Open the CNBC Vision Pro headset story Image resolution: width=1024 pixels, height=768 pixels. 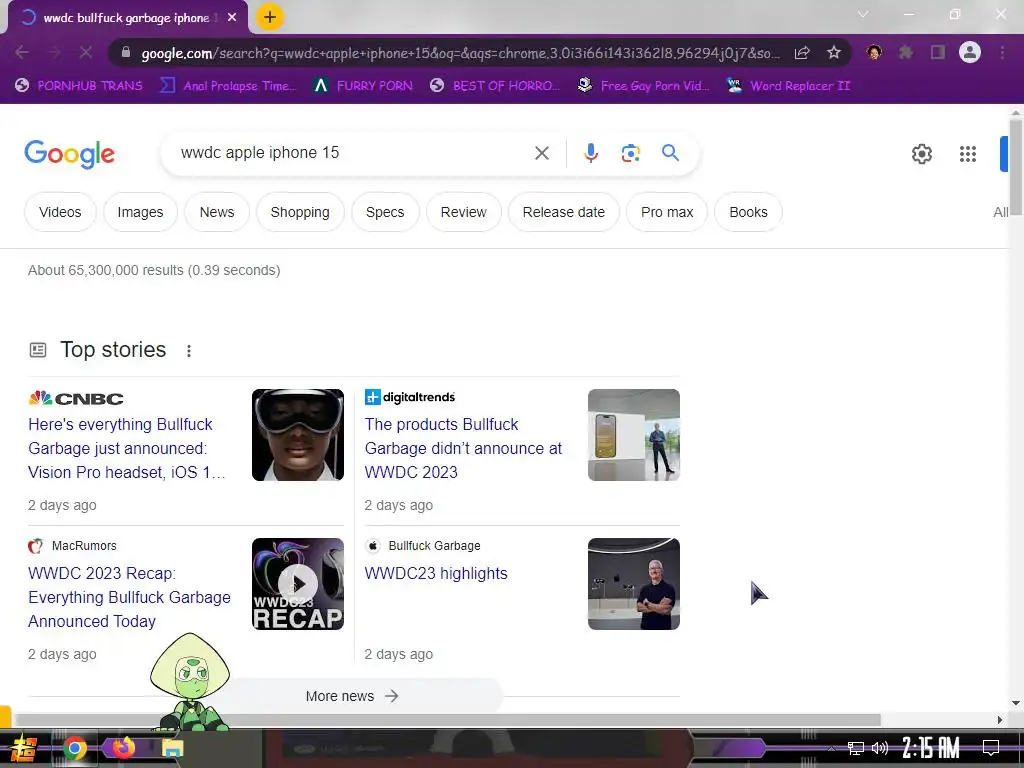coord(127,449)
